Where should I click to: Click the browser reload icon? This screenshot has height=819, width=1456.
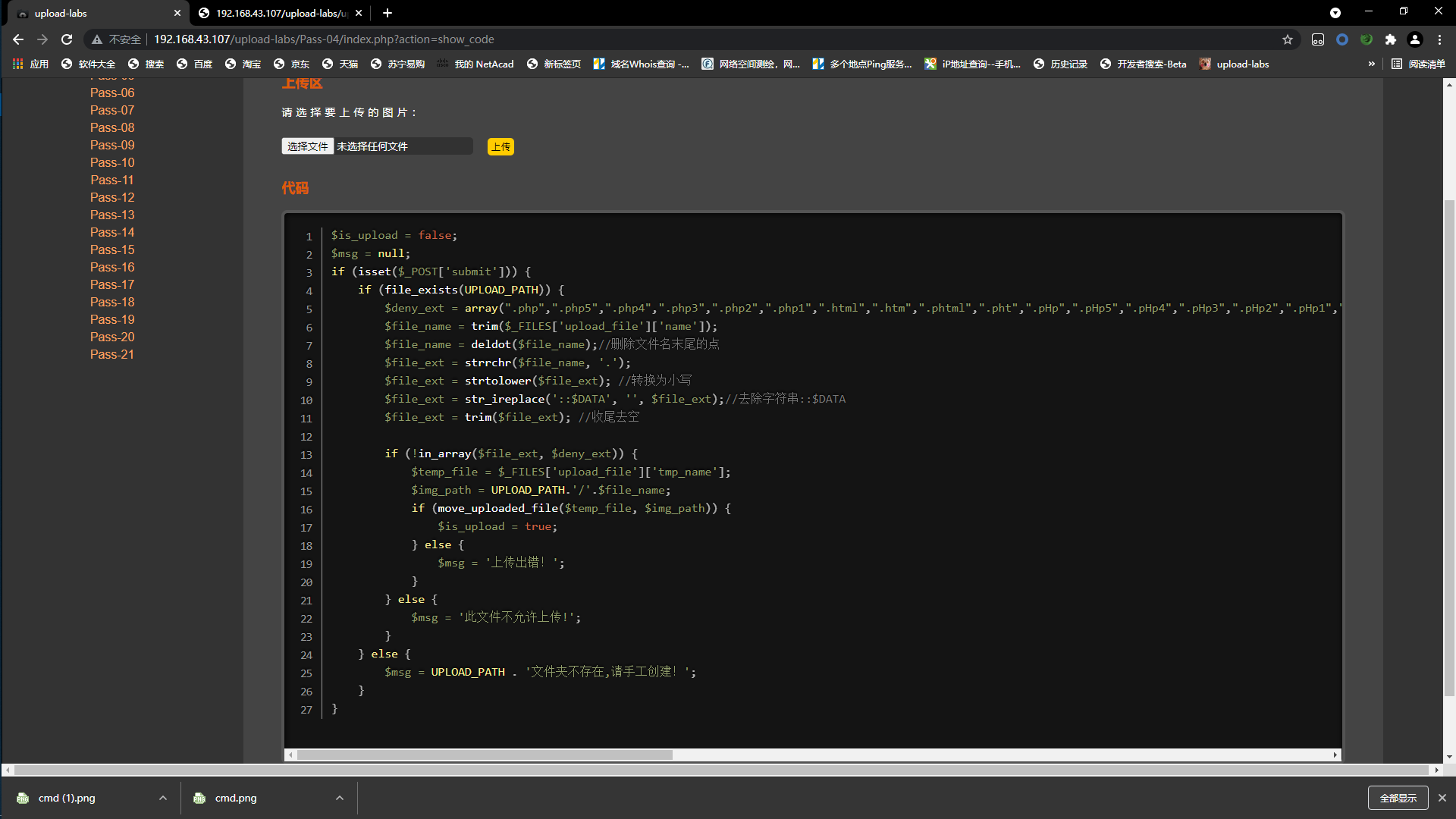[67, 39]
